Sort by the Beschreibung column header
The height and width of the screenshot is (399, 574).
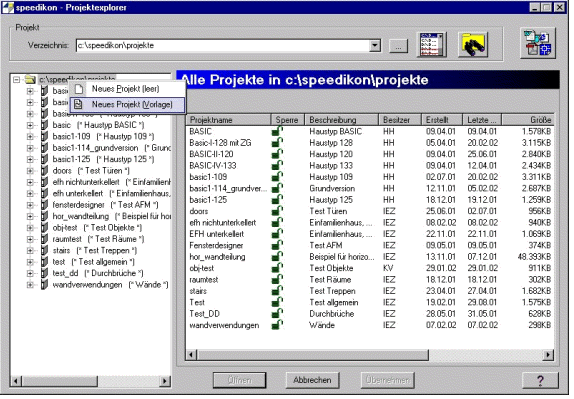tap(341, 120)
